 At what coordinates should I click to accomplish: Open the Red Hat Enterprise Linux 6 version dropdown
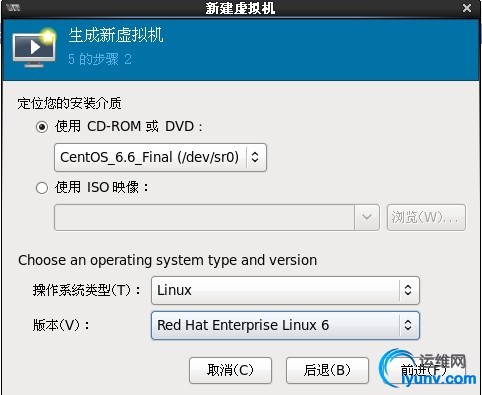(x=285, y=325)
